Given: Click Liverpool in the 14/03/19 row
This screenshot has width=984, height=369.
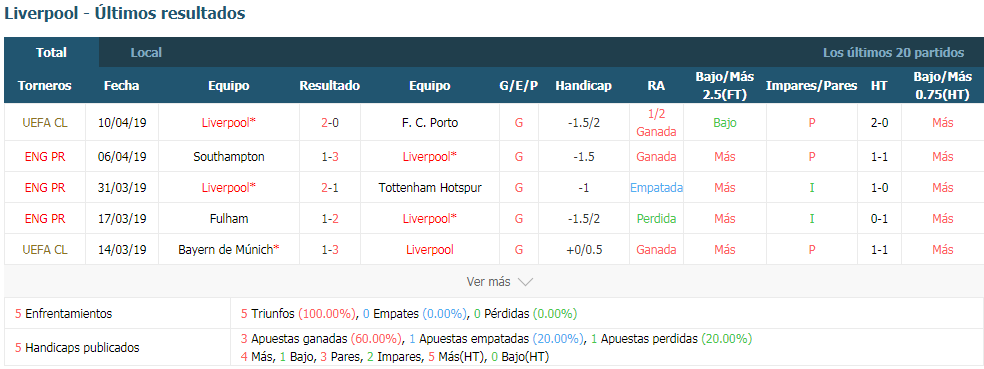Looking at the screenshot, I should 430,250.
